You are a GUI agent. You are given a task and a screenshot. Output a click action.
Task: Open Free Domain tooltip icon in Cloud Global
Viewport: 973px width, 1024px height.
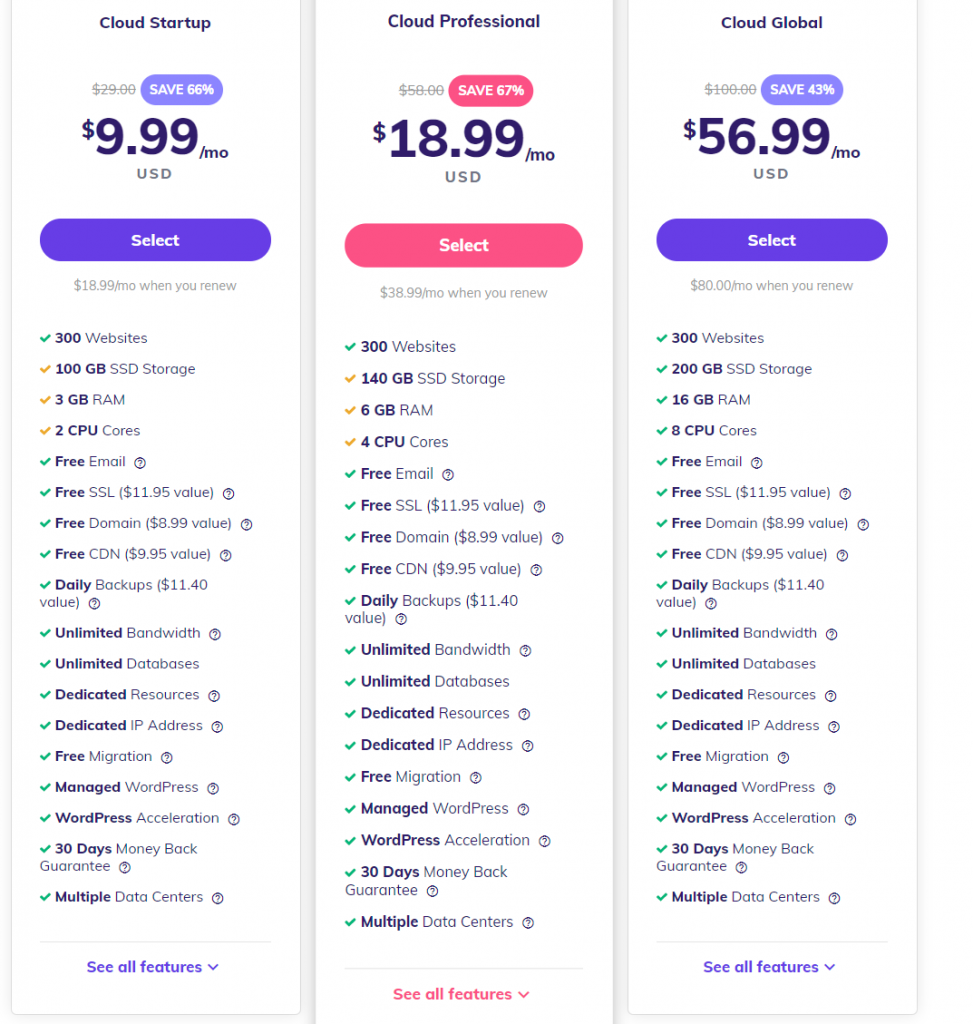(863, 524)
